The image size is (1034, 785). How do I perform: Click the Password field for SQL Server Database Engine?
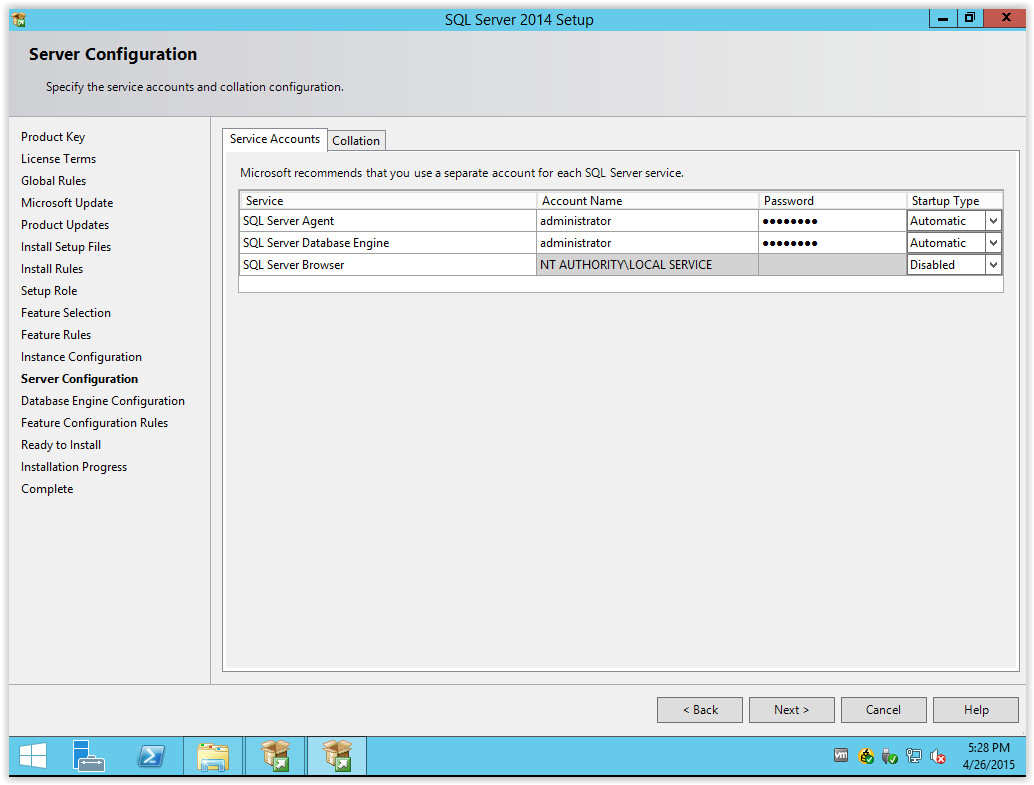click(832, 243)
